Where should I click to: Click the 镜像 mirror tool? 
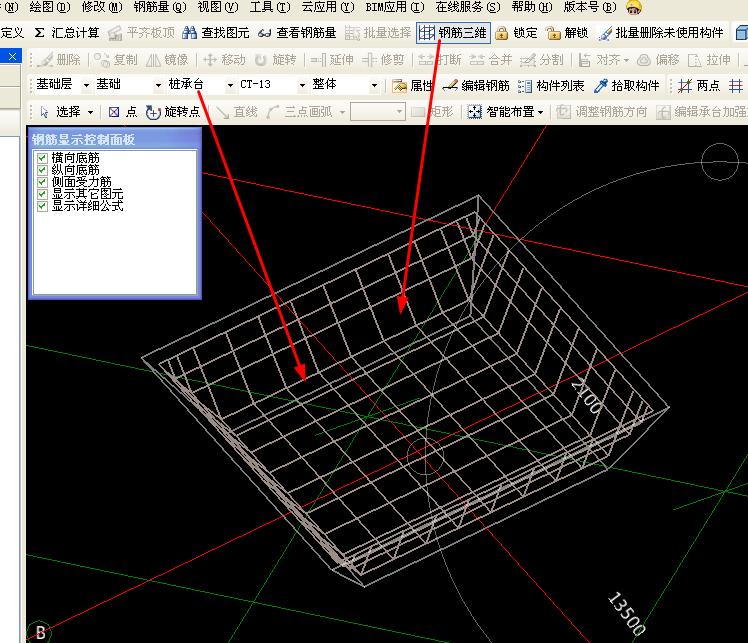pyautogui.click(x=167, y=60)
